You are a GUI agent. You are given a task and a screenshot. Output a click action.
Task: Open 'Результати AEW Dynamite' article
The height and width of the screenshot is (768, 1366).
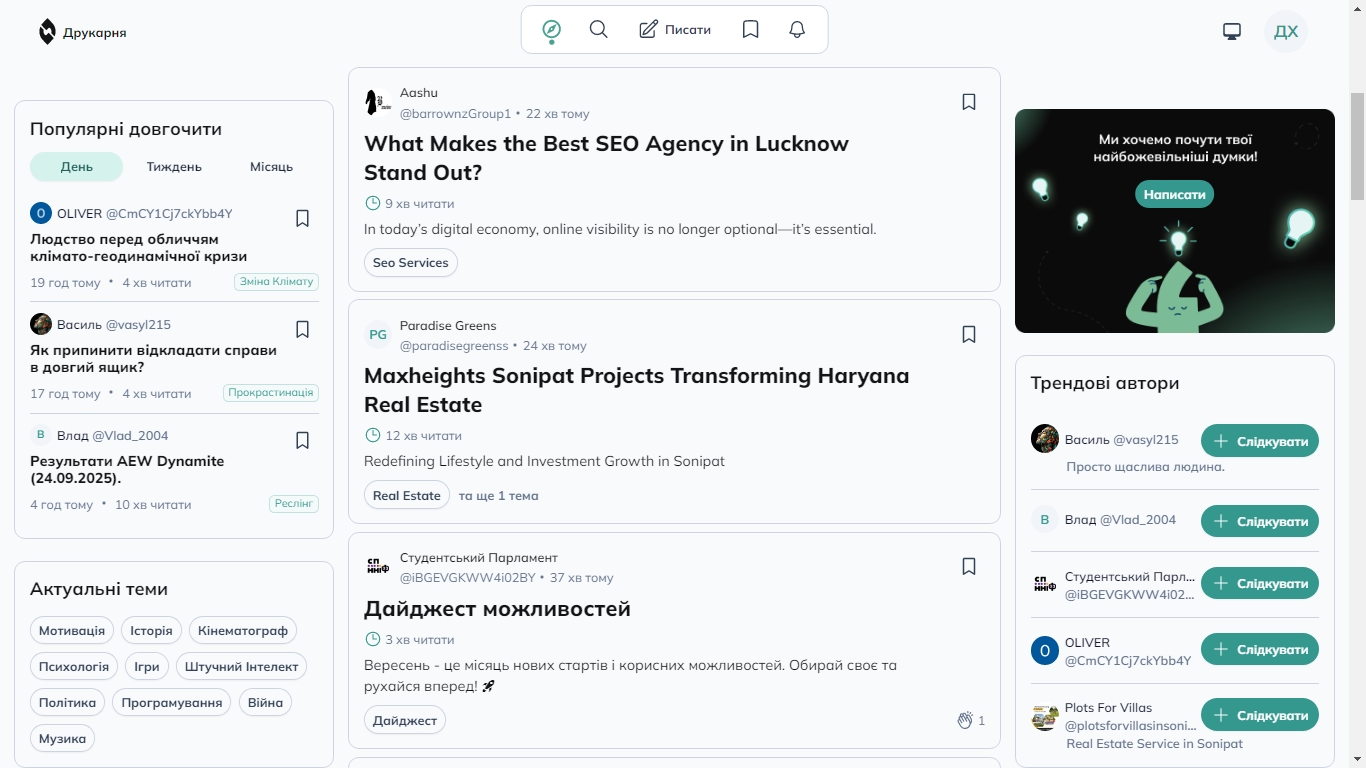[x=127, y=470]
